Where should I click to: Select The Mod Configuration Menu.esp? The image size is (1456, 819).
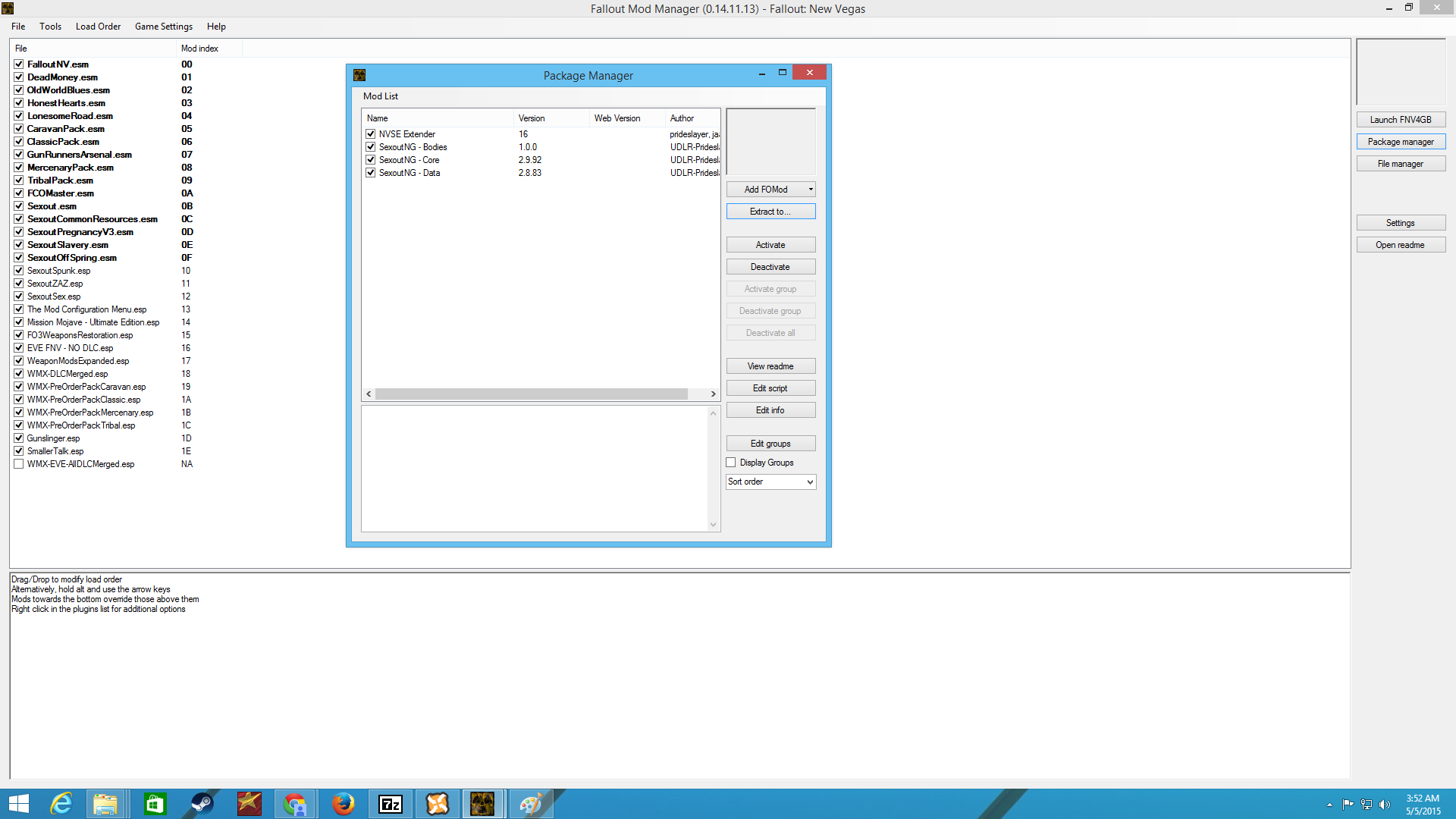pos(87,309)
